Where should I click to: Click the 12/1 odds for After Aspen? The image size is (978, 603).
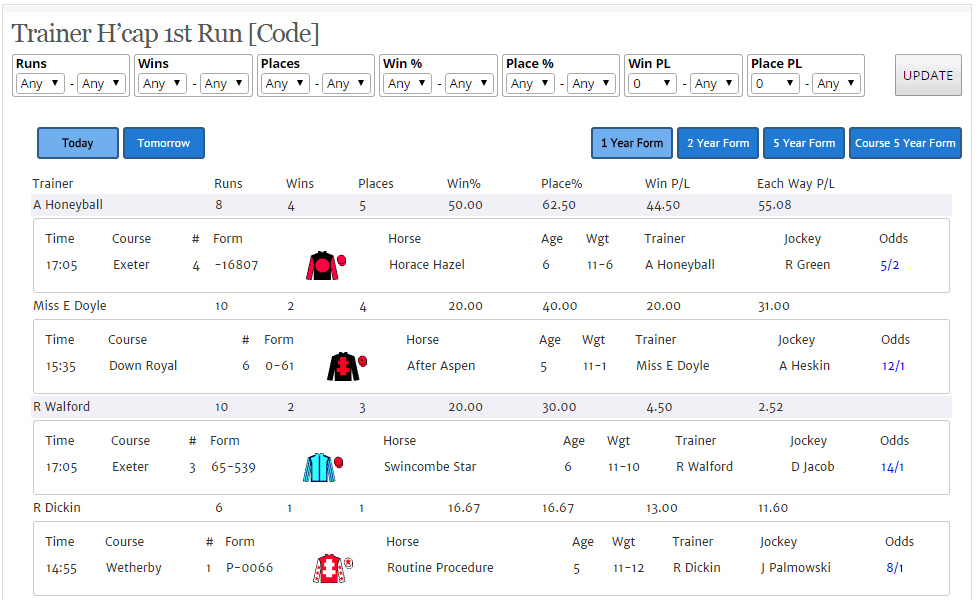point(893,366)
